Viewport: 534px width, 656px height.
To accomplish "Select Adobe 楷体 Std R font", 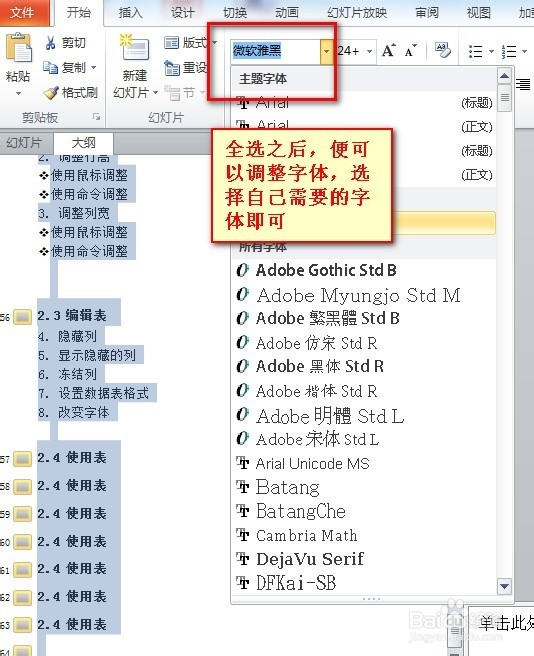I will coord(364,391).
